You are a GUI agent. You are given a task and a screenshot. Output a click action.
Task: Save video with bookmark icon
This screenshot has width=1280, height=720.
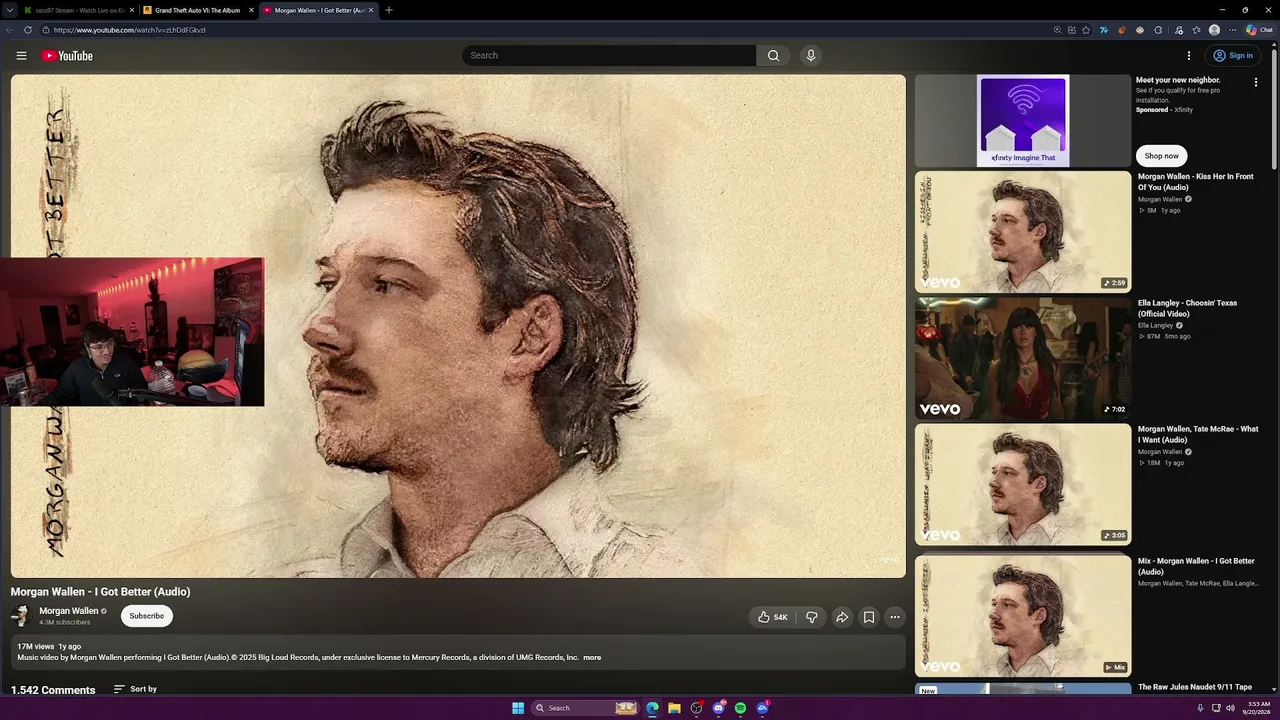click(x=869, y=617)
